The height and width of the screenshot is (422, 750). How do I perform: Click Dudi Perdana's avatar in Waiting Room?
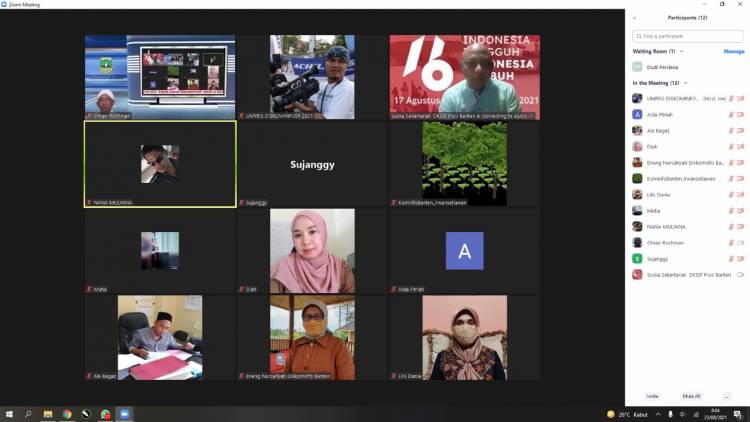[637, 67]
